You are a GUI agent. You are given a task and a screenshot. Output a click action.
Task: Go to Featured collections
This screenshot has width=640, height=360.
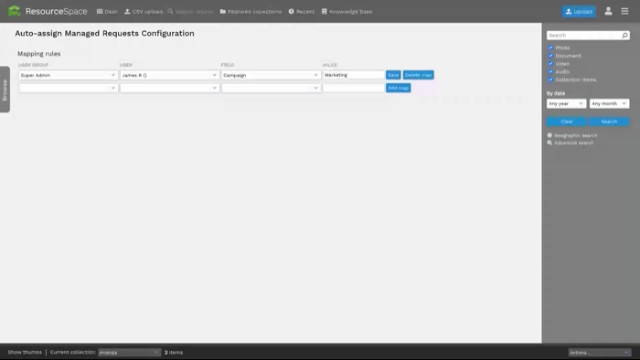pos(251,11)
